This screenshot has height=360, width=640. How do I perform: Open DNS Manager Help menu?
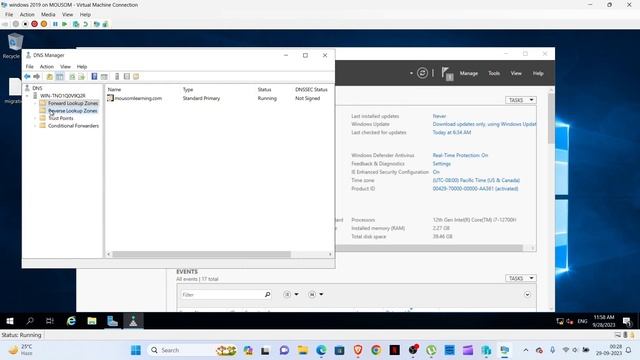[82, 67]
